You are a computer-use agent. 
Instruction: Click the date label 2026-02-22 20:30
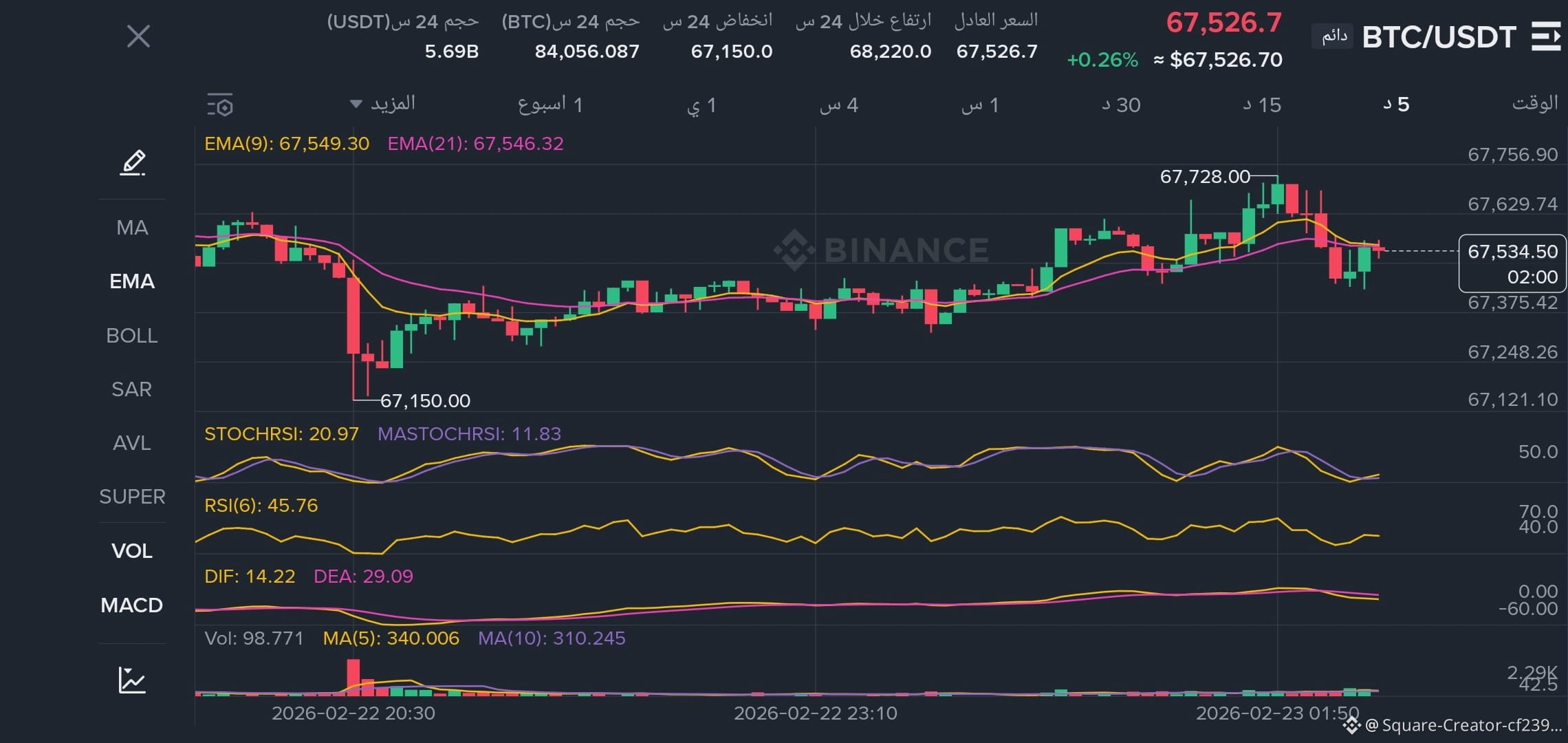353,713
